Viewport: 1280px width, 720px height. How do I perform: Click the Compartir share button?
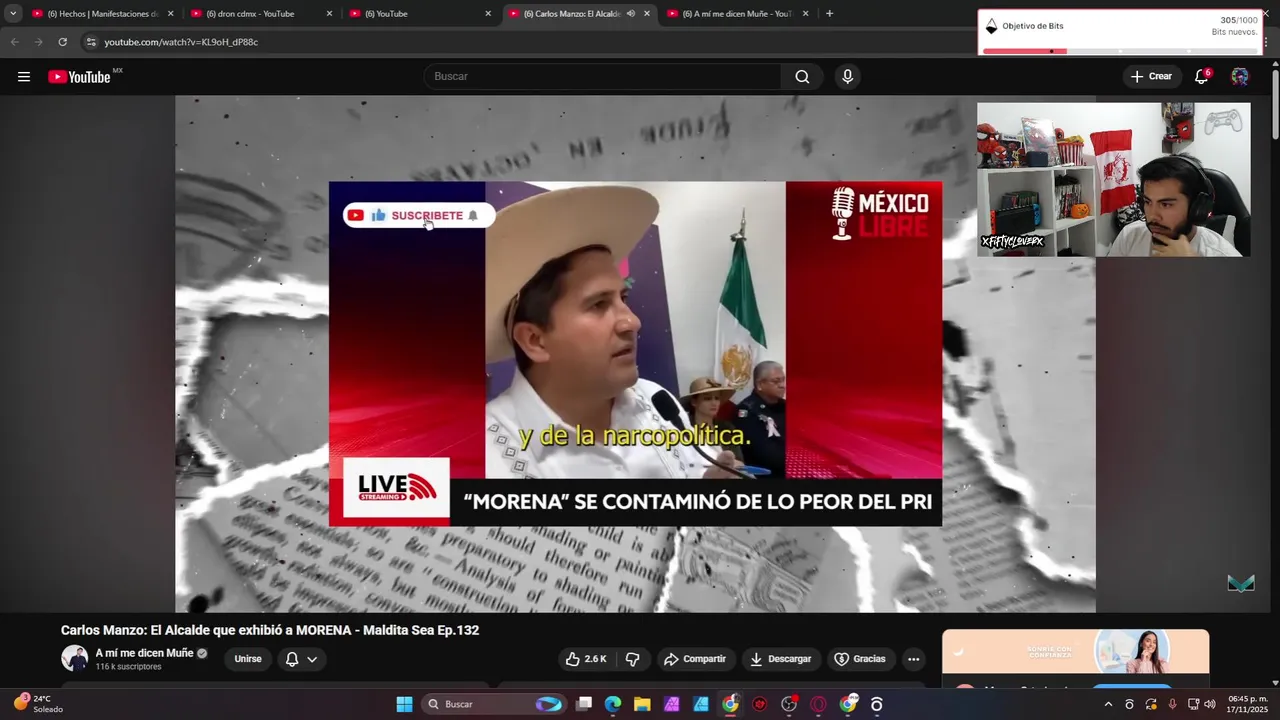(695, 659)
